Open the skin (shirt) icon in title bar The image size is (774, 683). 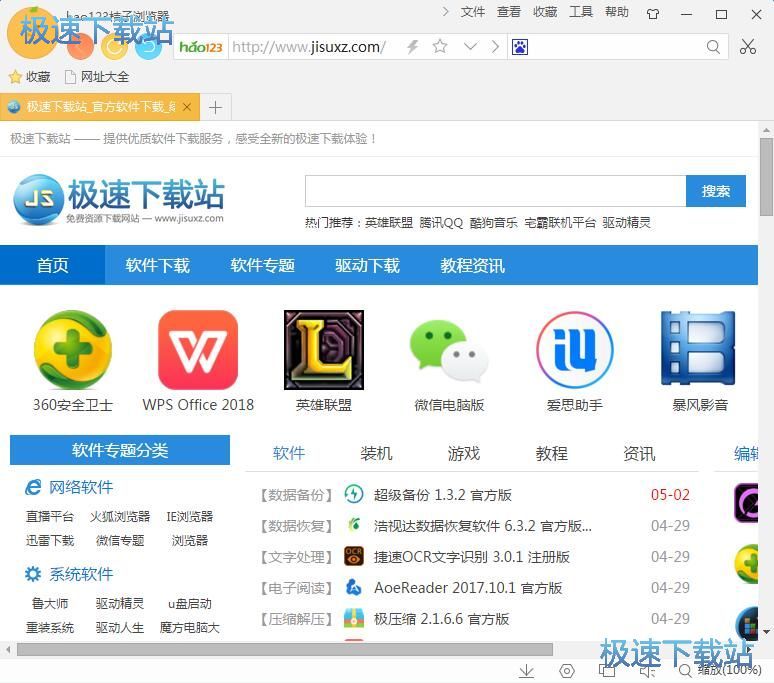[x=653, y=14]
